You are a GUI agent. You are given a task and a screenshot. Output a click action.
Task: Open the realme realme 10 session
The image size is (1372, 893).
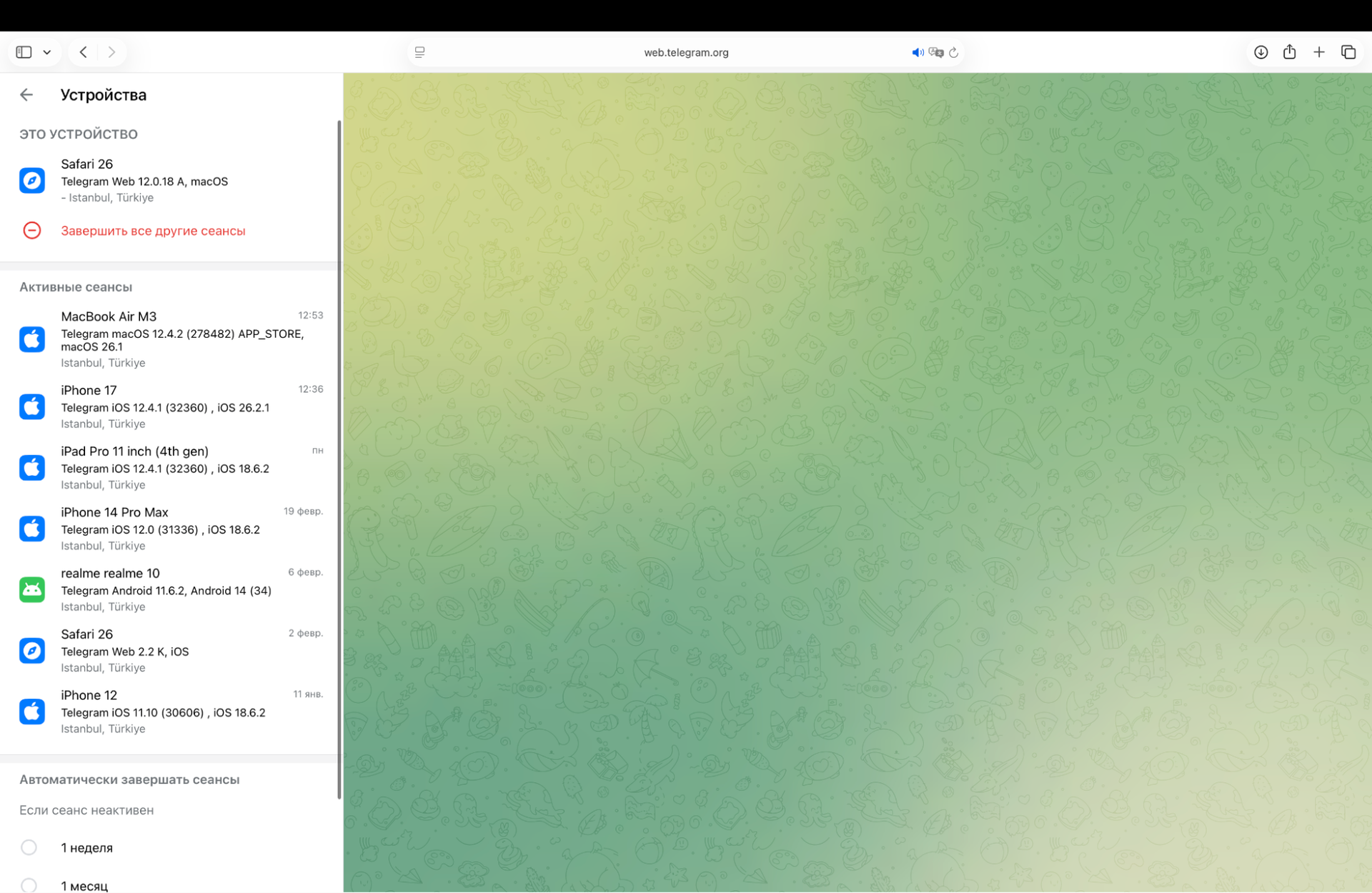(x=170, y=589)
